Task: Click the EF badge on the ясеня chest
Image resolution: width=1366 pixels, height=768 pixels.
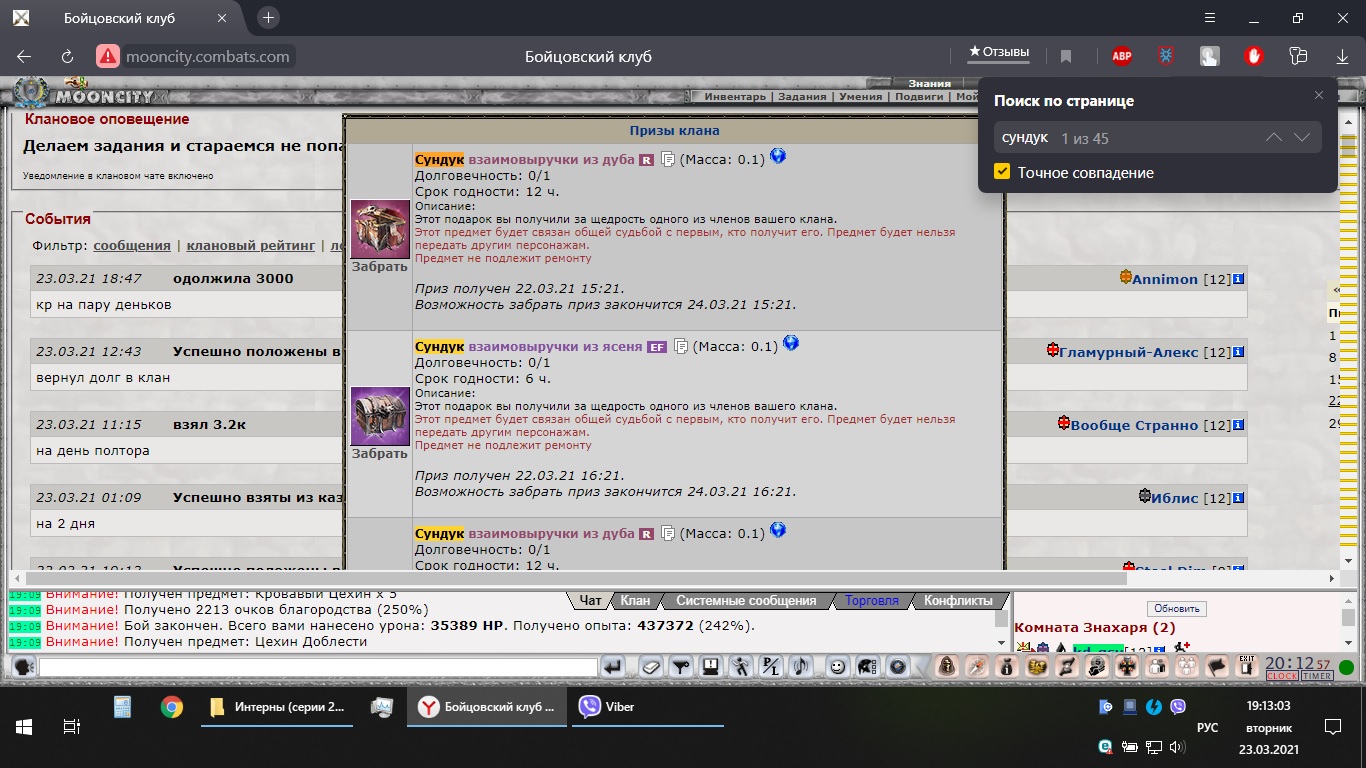Action: 657,347
